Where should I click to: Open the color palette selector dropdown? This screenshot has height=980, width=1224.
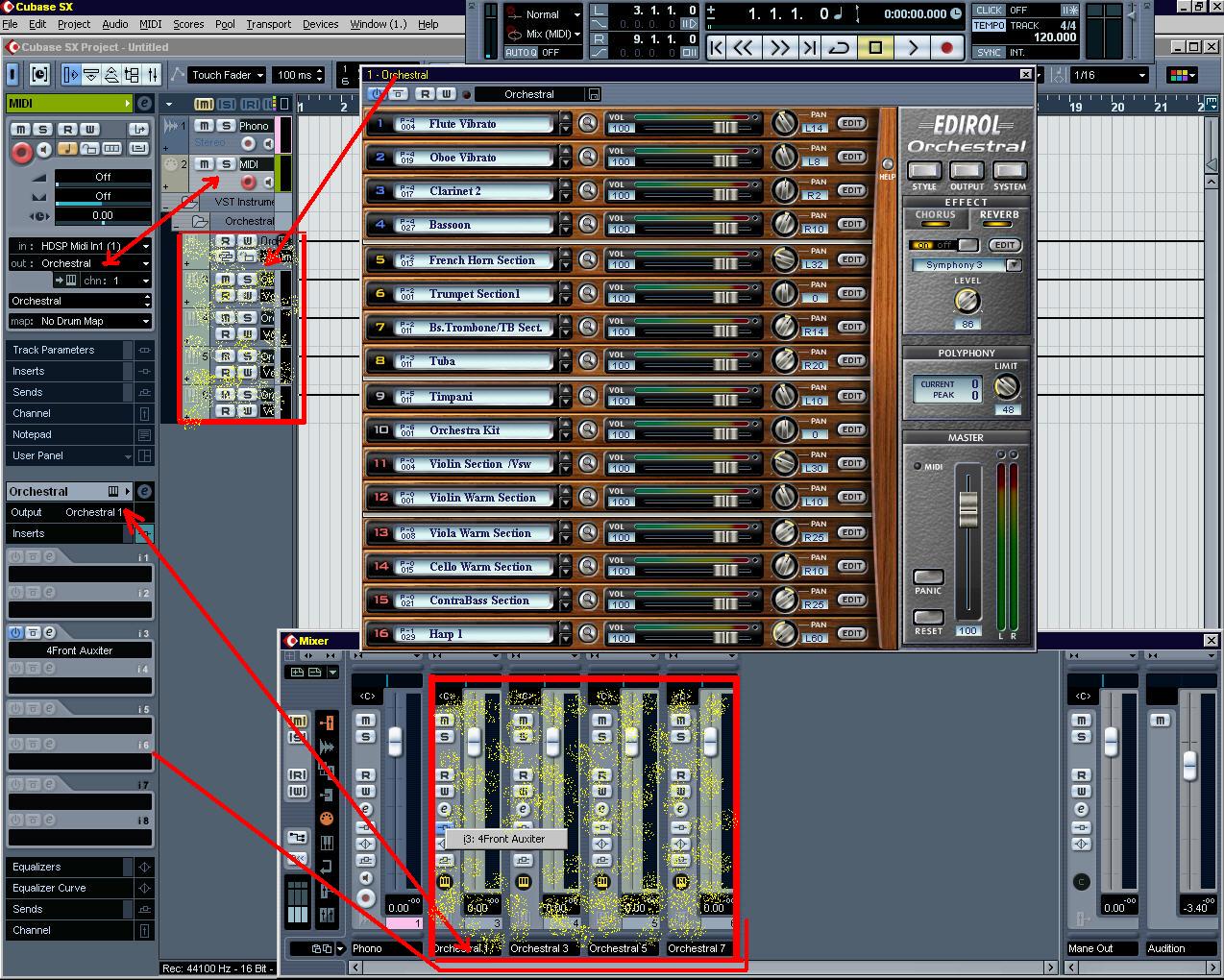click(x=1181, y=75)
